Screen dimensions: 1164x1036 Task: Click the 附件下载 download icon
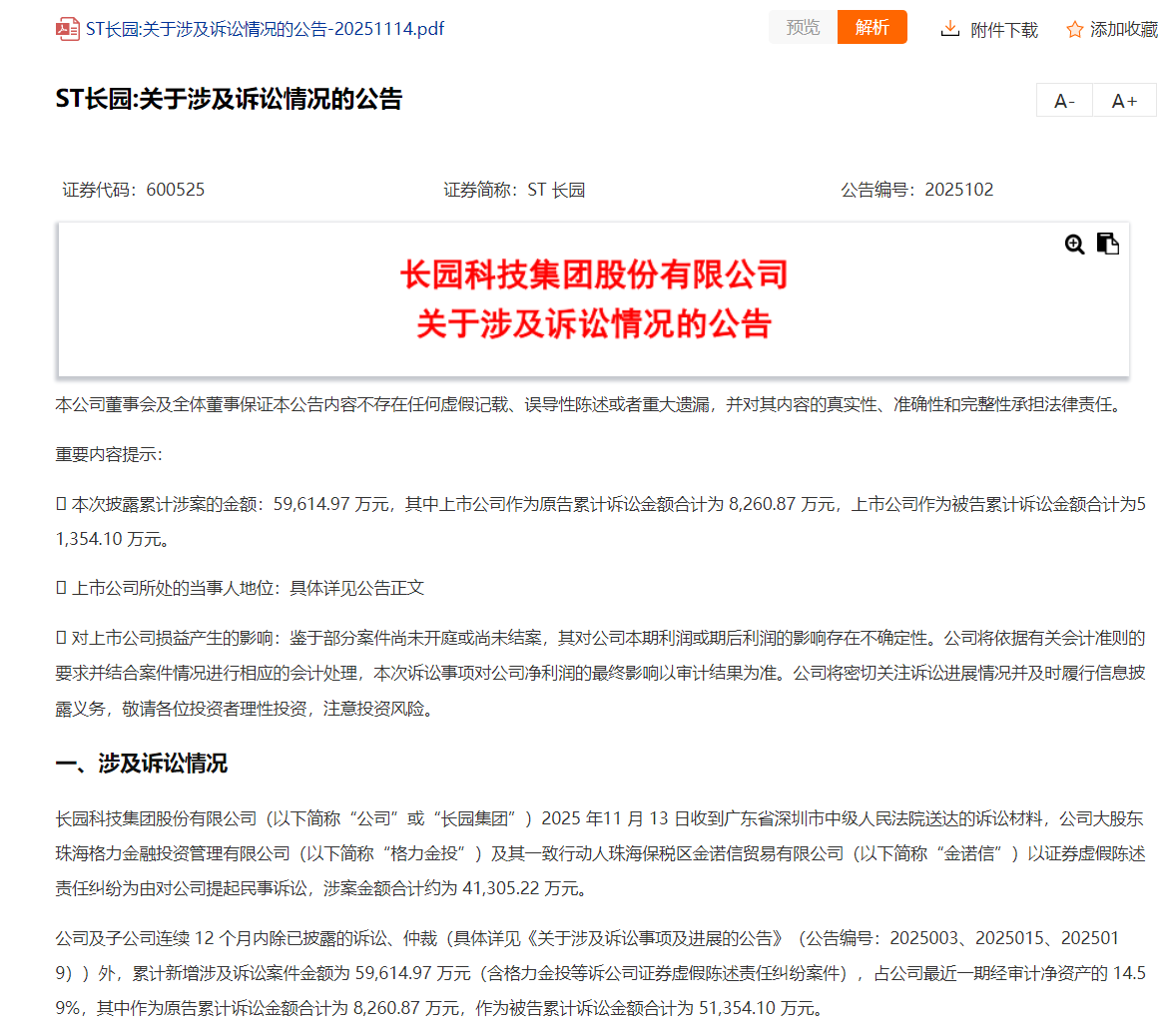949,29
